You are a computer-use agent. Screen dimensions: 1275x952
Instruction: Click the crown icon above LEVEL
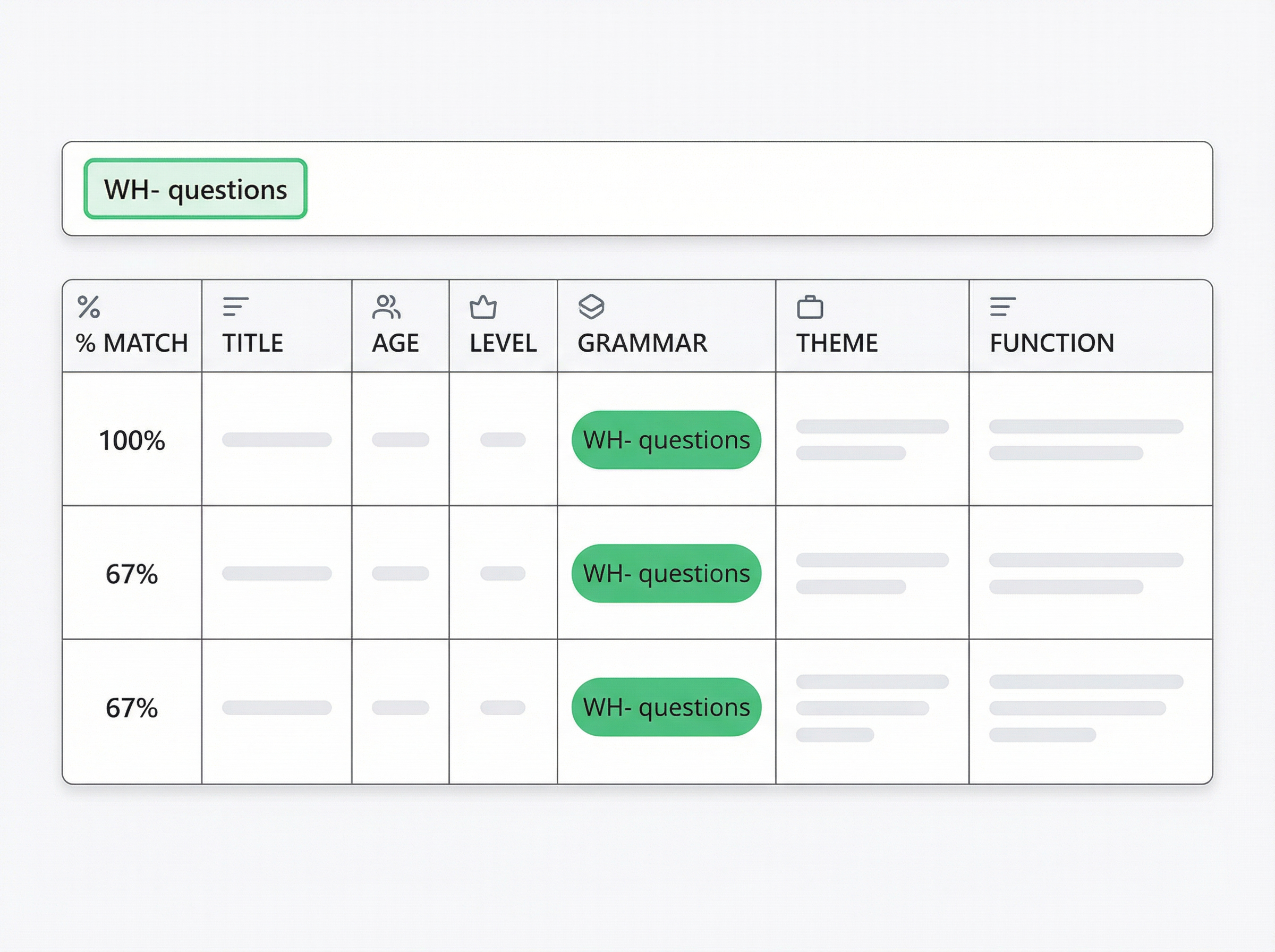point(483,307)
